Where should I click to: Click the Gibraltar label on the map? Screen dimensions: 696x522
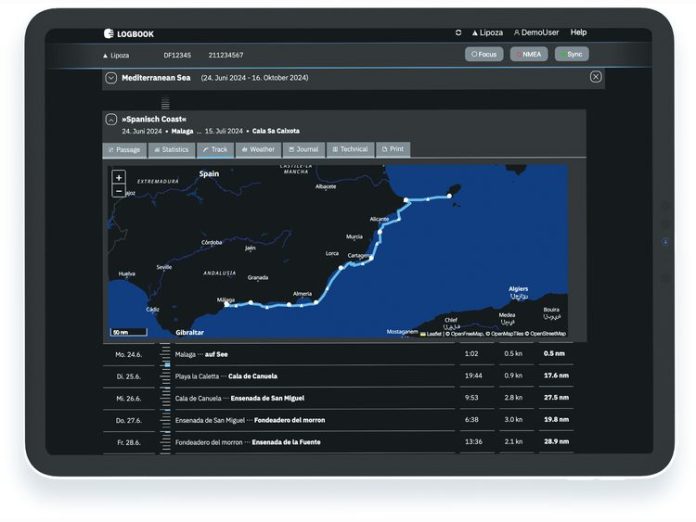[x=190, y=332]
